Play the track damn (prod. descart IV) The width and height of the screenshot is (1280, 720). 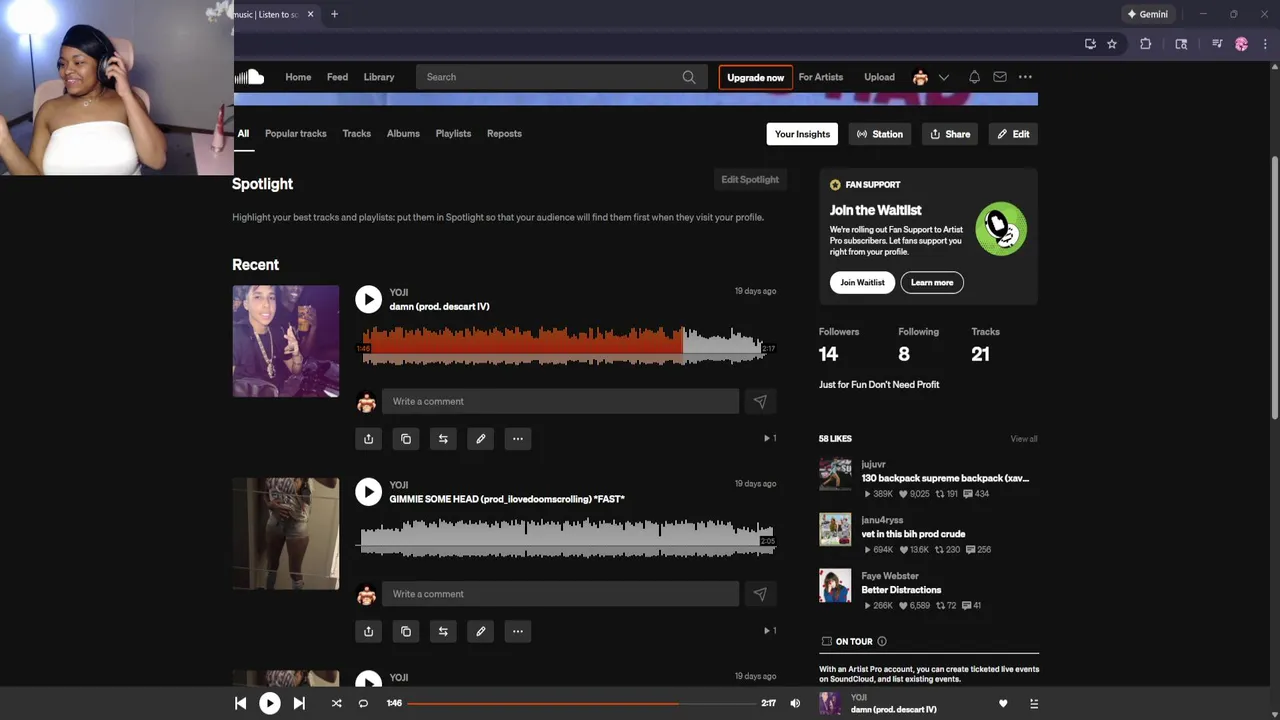(368, 299)
